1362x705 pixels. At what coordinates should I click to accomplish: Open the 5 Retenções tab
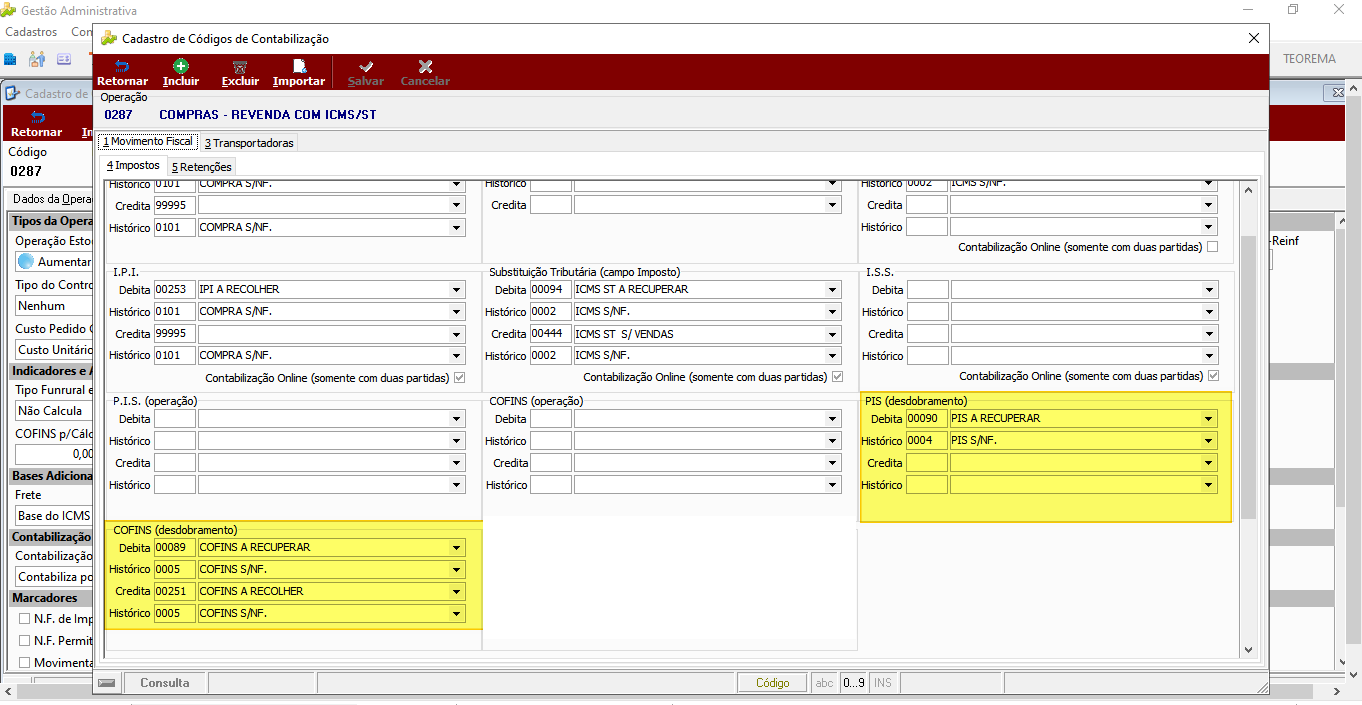pos(201,167)
